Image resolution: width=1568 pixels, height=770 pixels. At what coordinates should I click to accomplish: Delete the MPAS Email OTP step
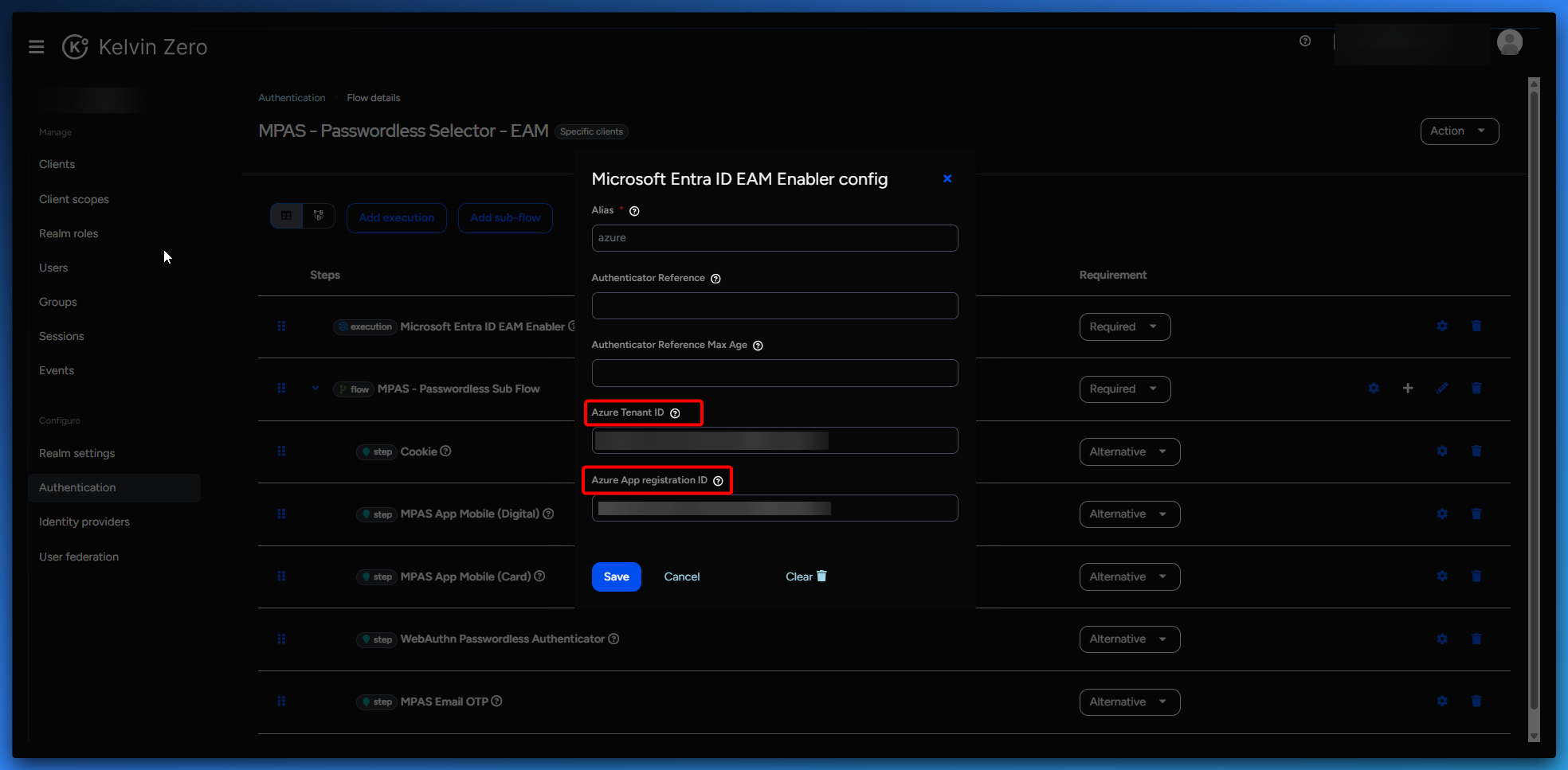coord(1476,701)
